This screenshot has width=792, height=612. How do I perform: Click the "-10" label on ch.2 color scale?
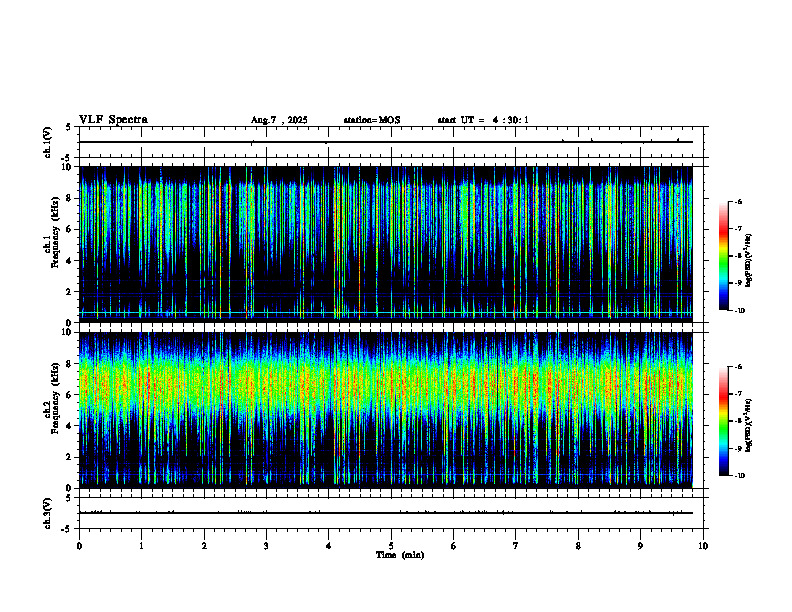coord(739,476)
